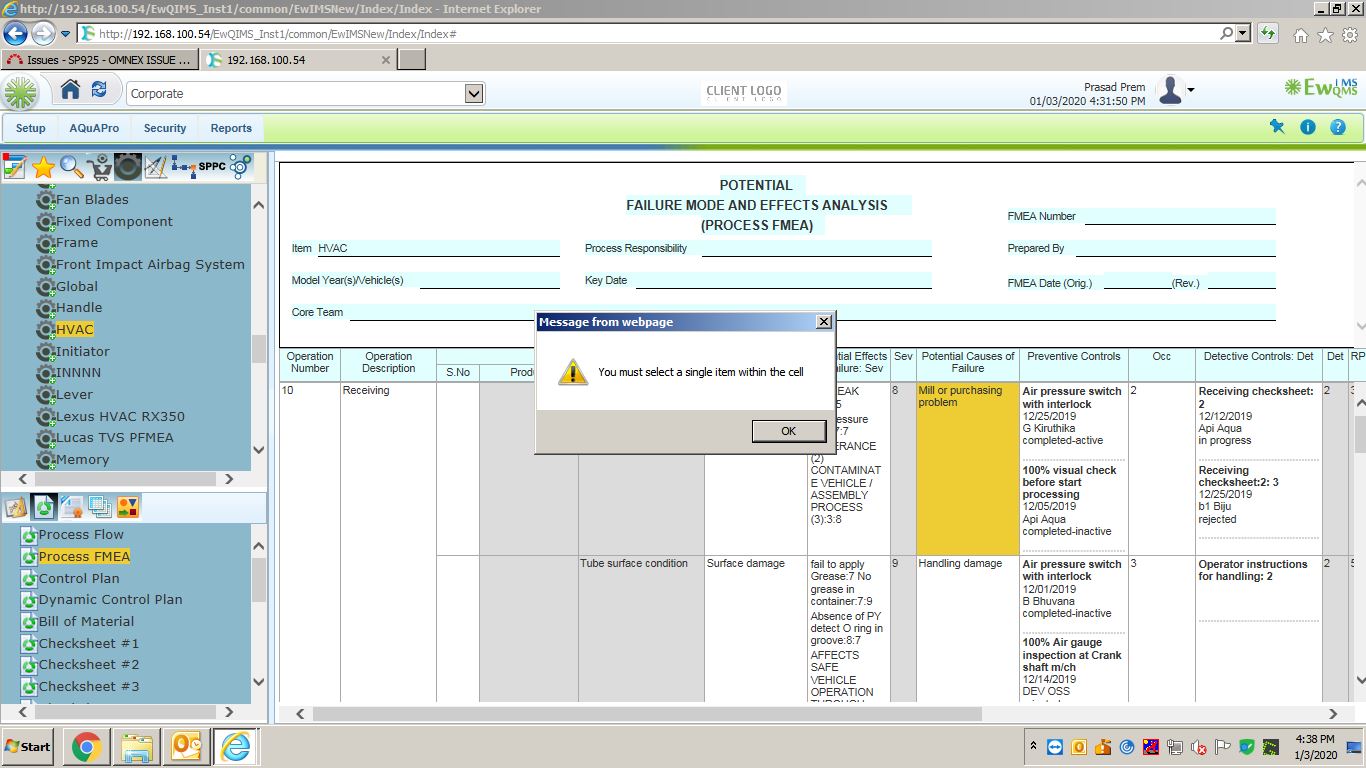Screen dimensions: 1366x768
Task: Select Initiator in the tree
Action: coord(83,351)
